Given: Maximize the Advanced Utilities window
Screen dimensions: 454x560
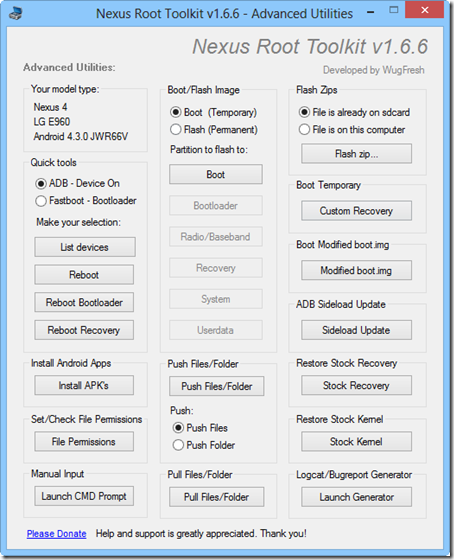Looking at the screenshot, I should pos(394,10).
